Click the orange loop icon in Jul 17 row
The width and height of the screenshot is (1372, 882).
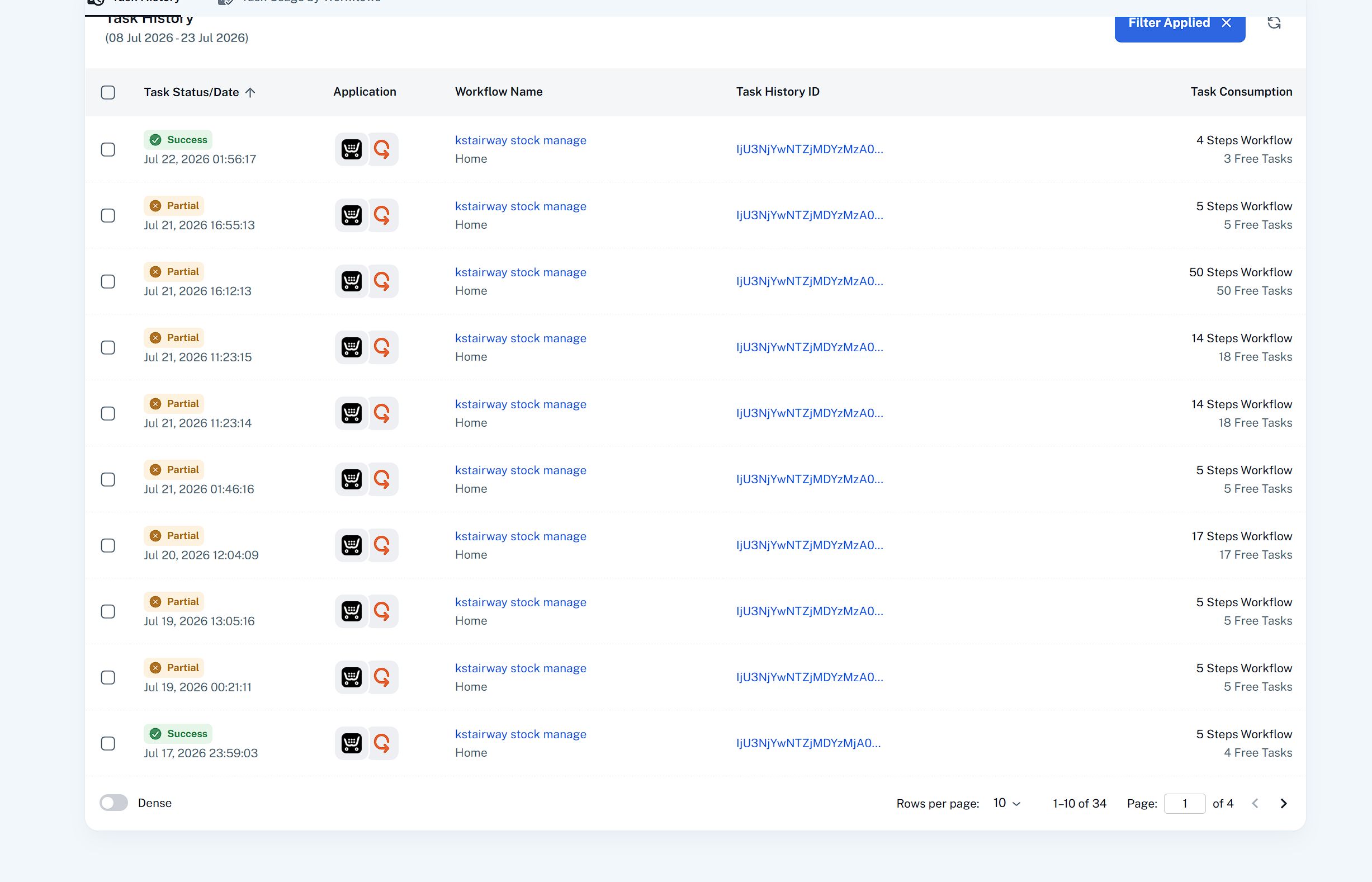coord(382,743)
